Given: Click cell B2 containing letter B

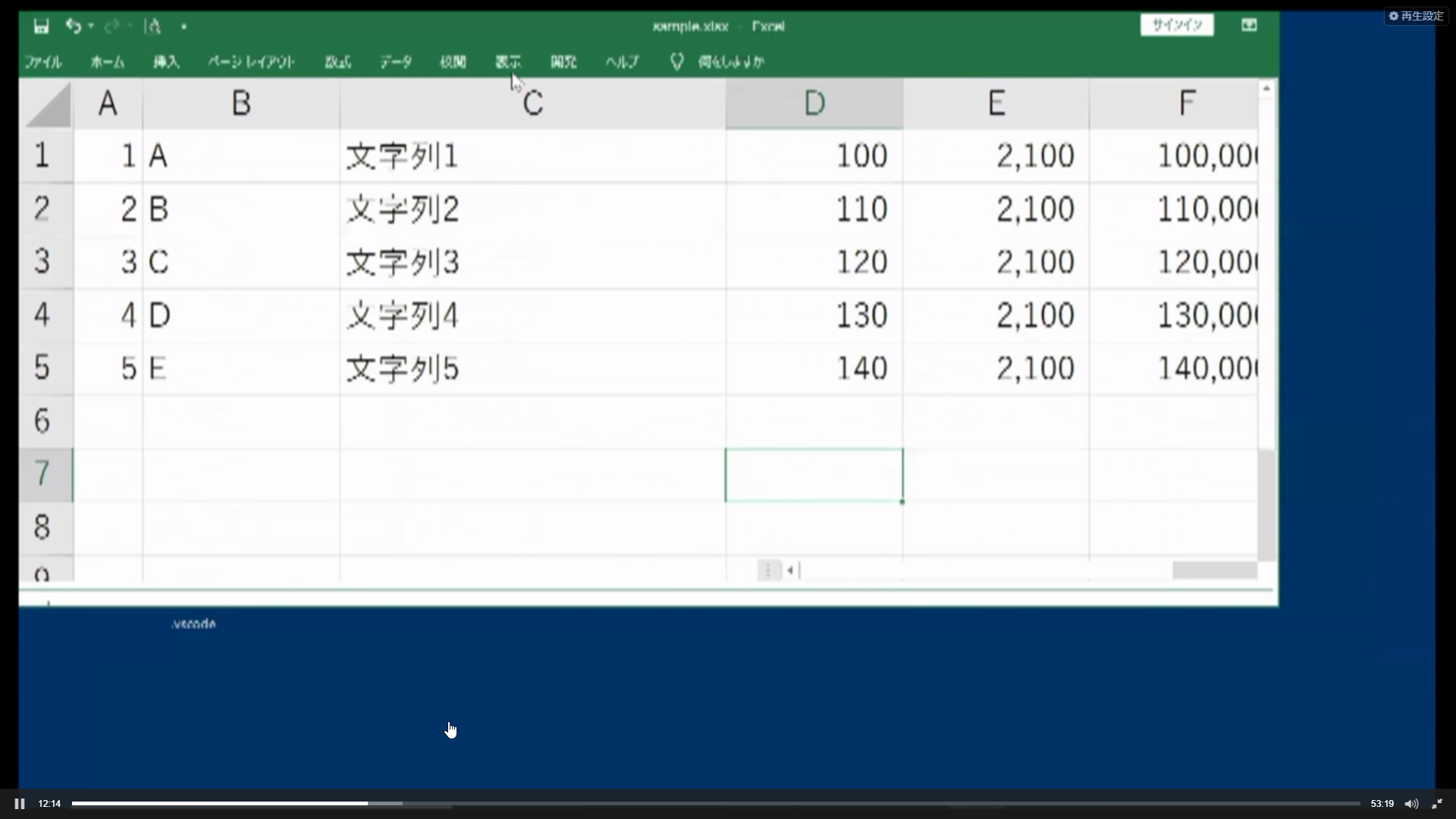Looking at the screenshot, I should [241, 209].
